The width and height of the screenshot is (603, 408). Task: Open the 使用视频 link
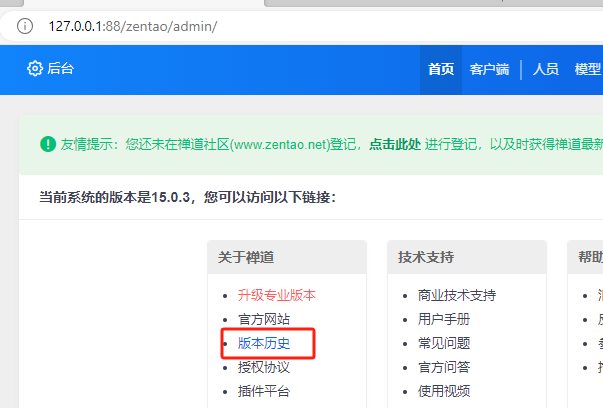(x=444, y=391)
